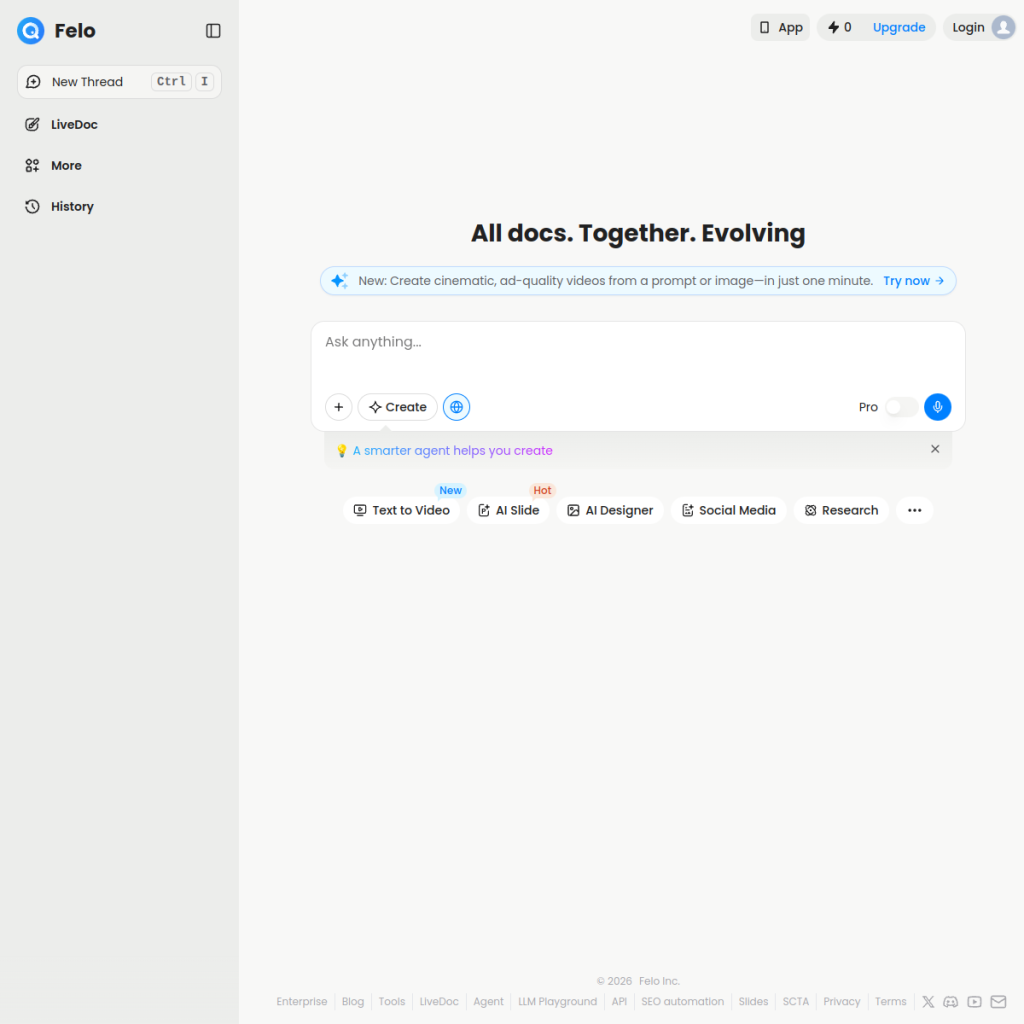Click the New badge above Text to Video
This screenshot has height=1024, width=1024.
450,490
